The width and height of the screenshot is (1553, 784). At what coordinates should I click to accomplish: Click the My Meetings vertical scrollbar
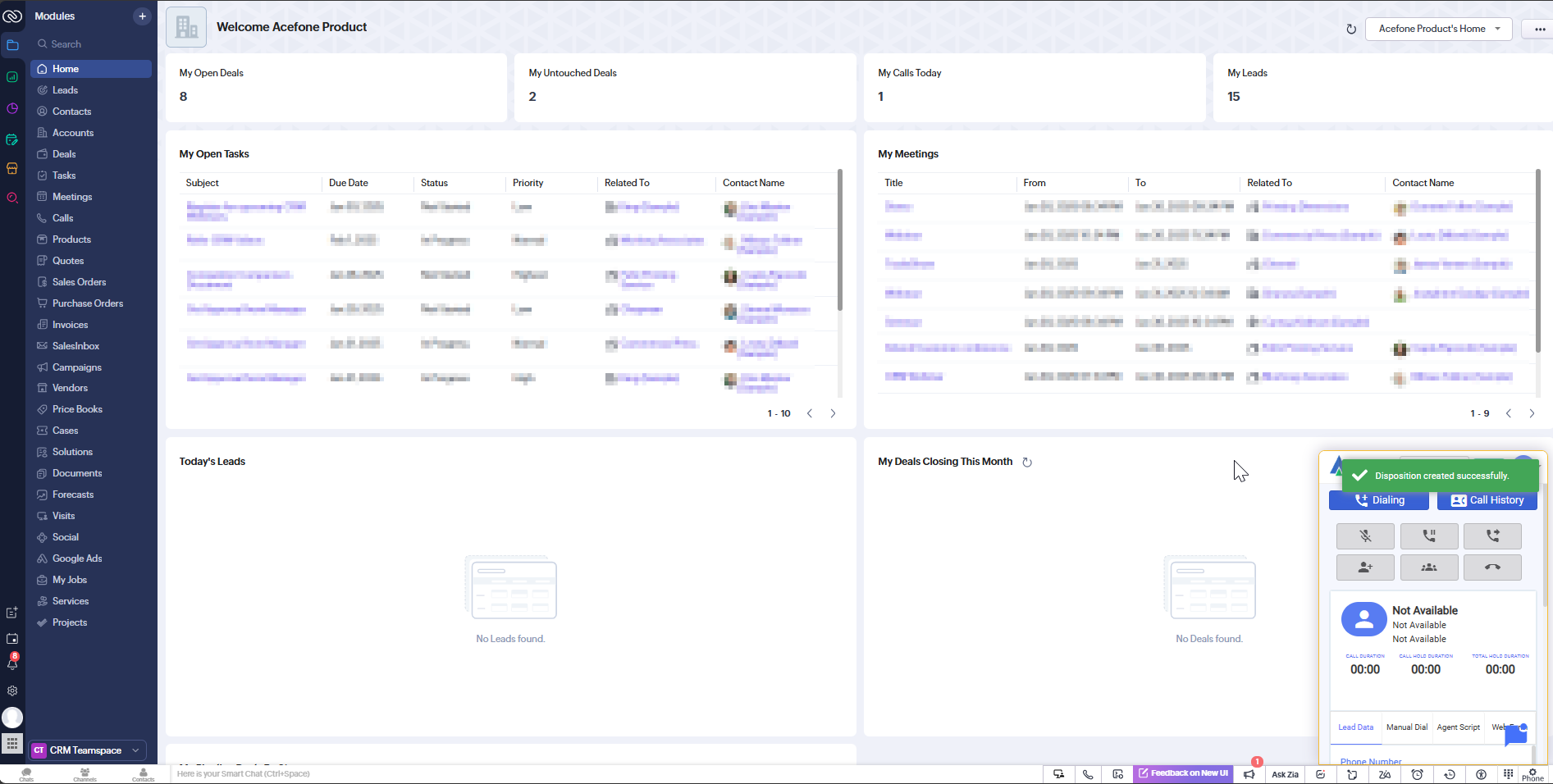click(x=1538, y=261)
